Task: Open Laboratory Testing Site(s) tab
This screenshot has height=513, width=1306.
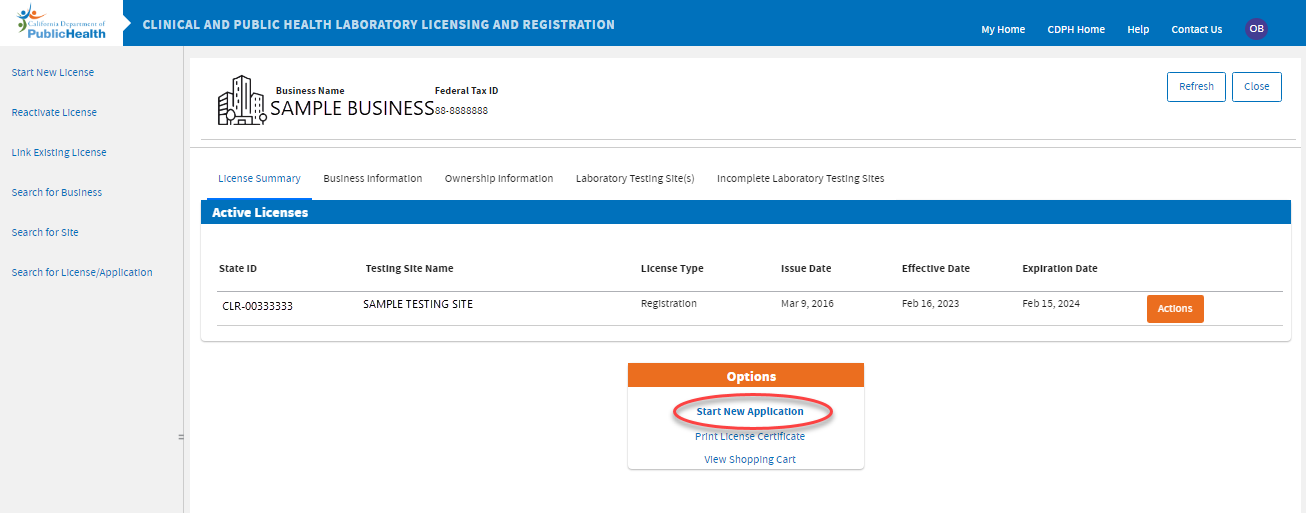Action: pyautogui.click(x=635, y=178)
